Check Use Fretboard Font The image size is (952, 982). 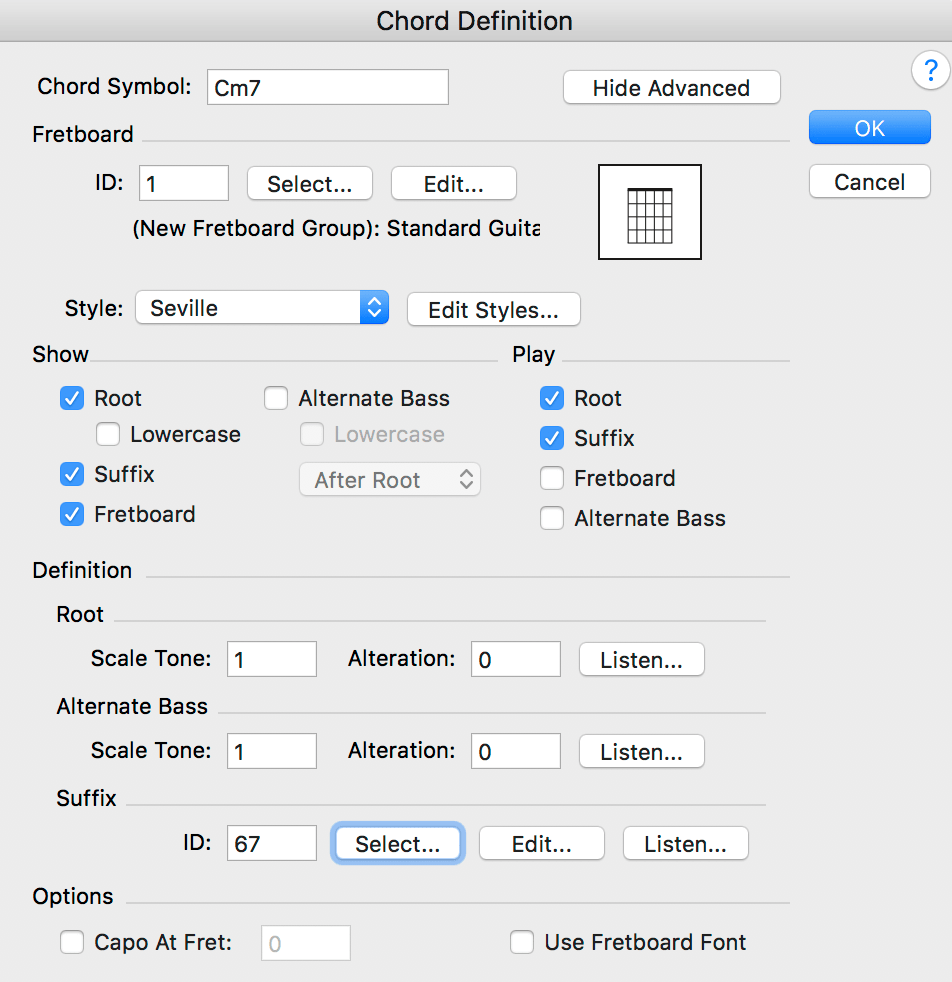521,942
